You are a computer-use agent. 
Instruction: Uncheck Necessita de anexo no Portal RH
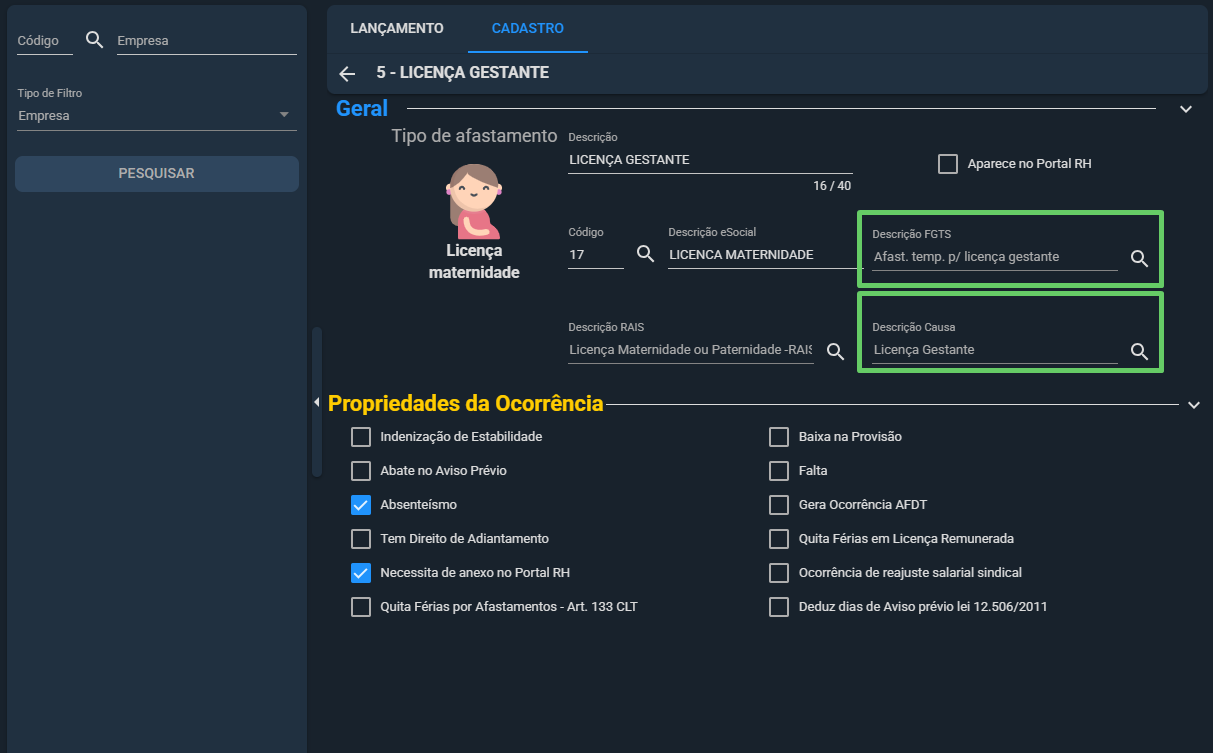[361, 573]
